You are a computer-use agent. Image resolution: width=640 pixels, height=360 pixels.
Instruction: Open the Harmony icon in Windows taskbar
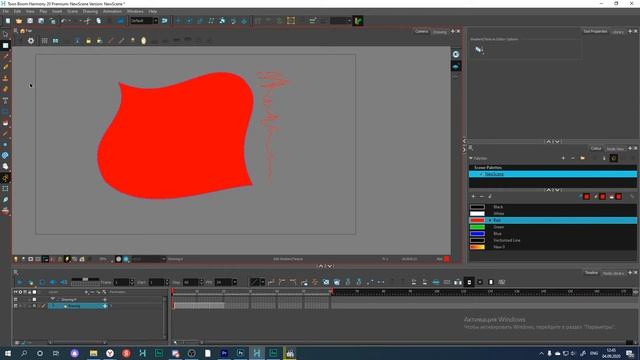[257, 353]
